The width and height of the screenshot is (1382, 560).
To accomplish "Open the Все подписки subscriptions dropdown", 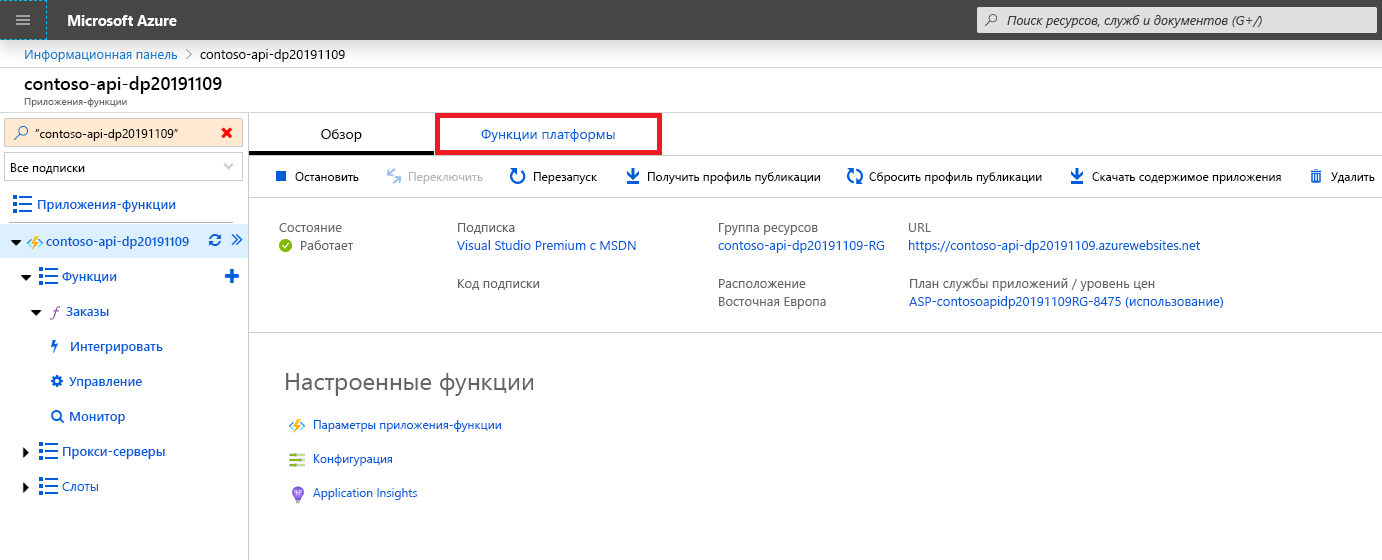I will tap(125, 168).
